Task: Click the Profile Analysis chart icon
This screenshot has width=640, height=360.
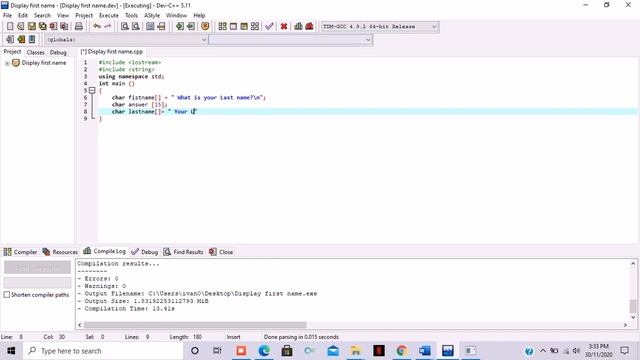Action: click(298, 27)
